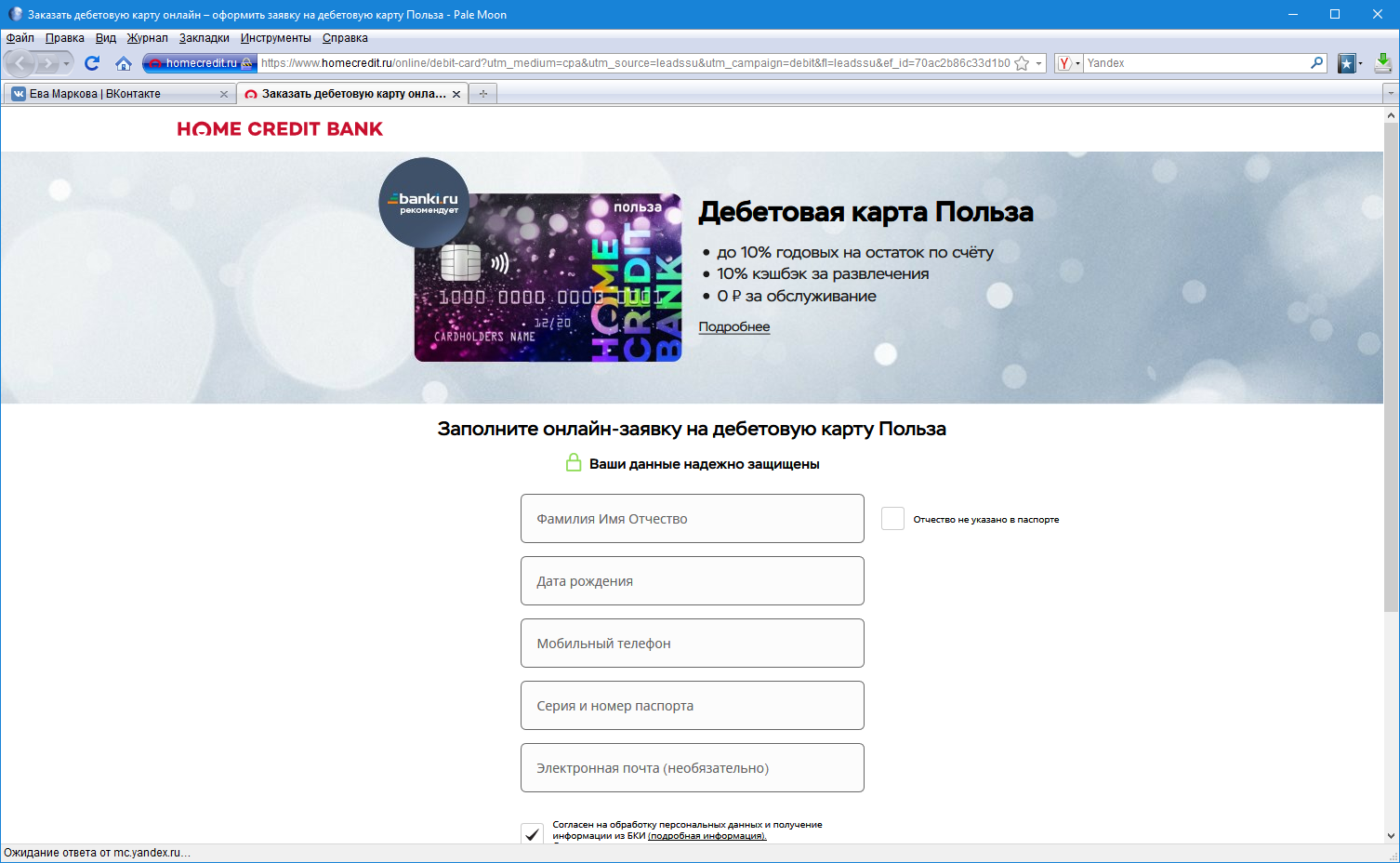Click the Дата рождения field
This screenshot has height=863, width=1400.
coord(693,581)
